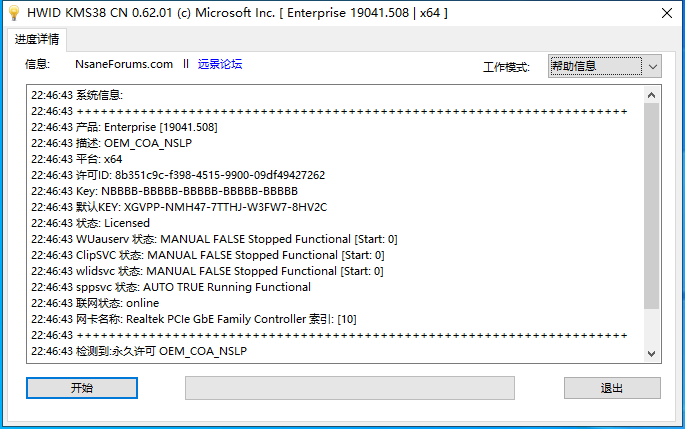This screenshot has width=685, height=429.
Task: Open the 远景论坛 link
Action: (x=220, y=64)
